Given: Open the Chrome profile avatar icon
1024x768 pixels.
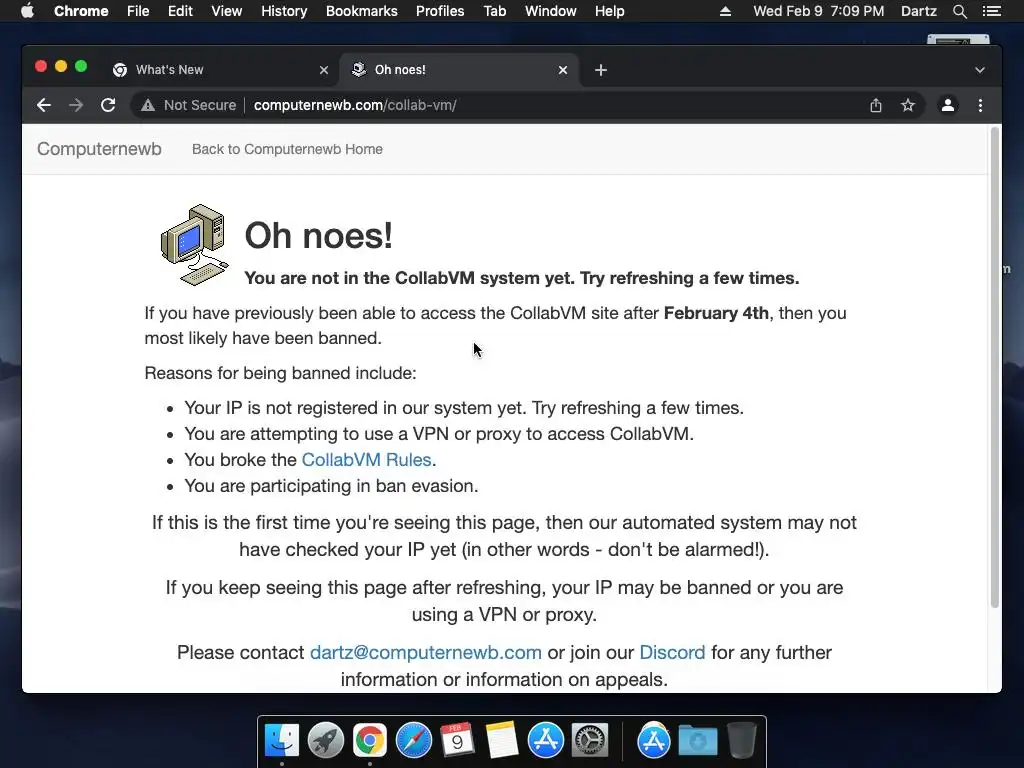Looking at the screenshot, I should click(x=948, y=105).
